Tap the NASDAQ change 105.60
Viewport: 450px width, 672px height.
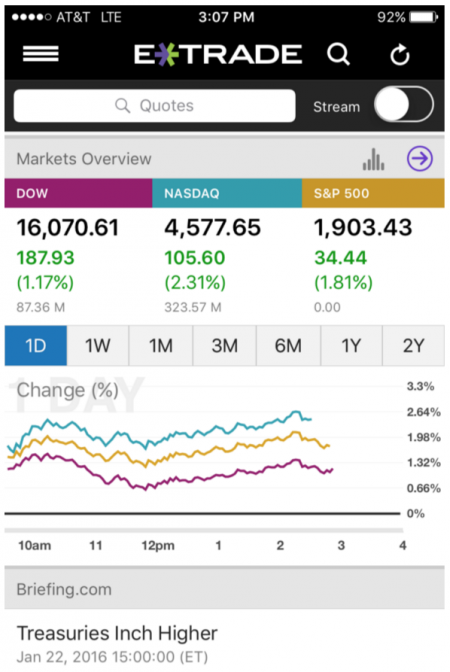coord(195,258)
